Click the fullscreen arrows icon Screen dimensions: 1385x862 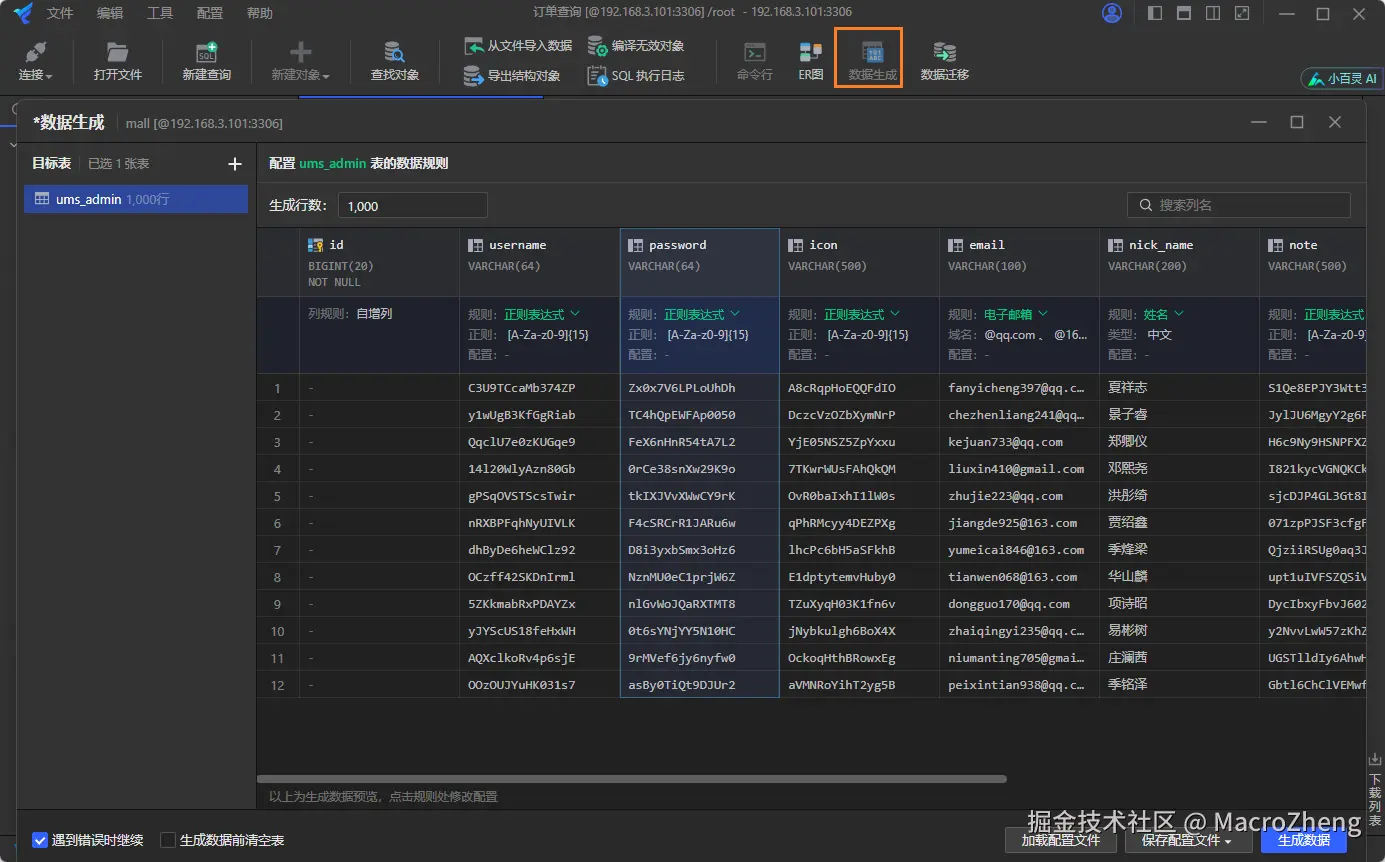1242,13
